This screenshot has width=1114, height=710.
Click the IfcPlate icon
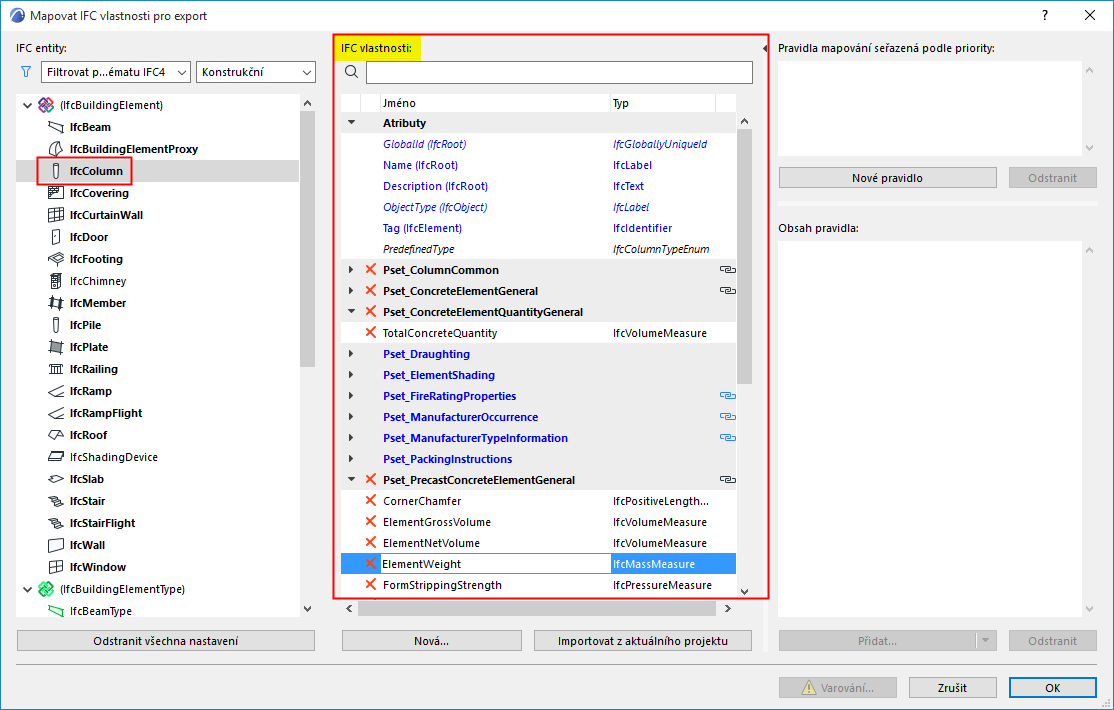tap(55, 348)
